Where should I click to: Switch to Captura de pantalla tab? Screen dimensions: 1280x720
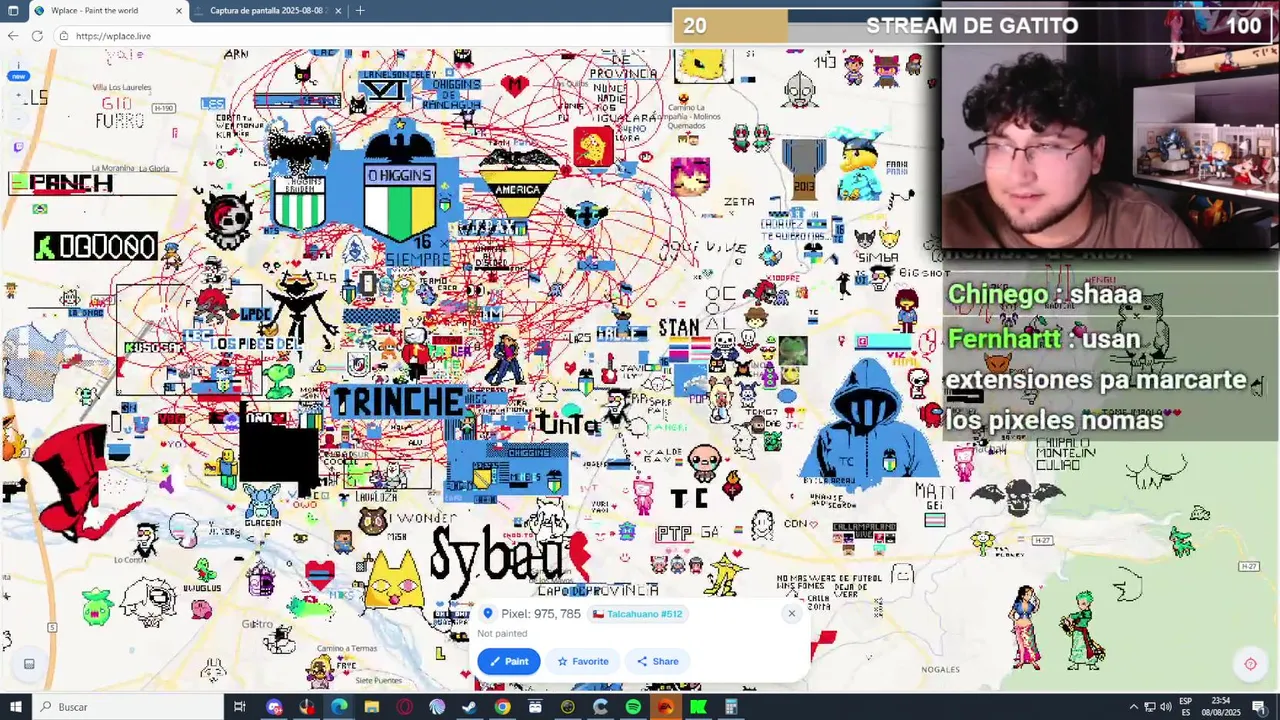click(x=266, y=11)
